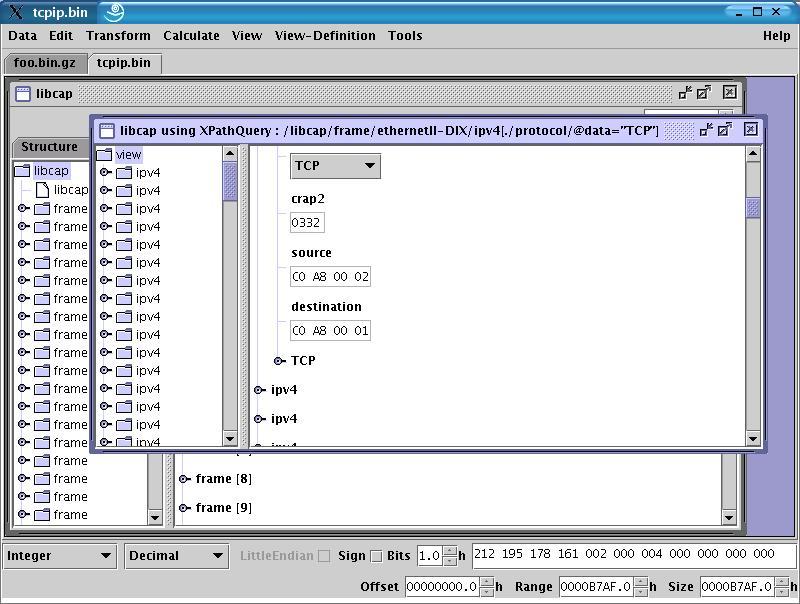Click the libcap document file icon
This screenshot has height=604, width=800.
42,189
